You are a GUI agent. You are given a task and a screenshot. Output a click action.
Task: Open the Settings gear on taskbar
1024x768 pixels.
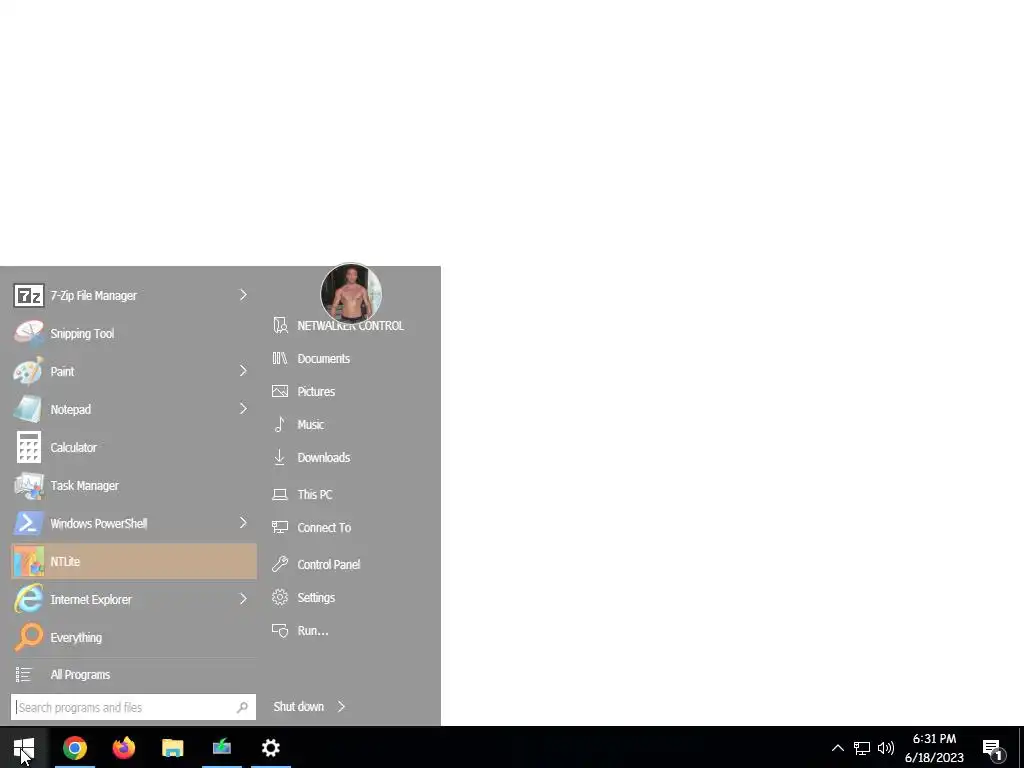click(x=270, y=748)
